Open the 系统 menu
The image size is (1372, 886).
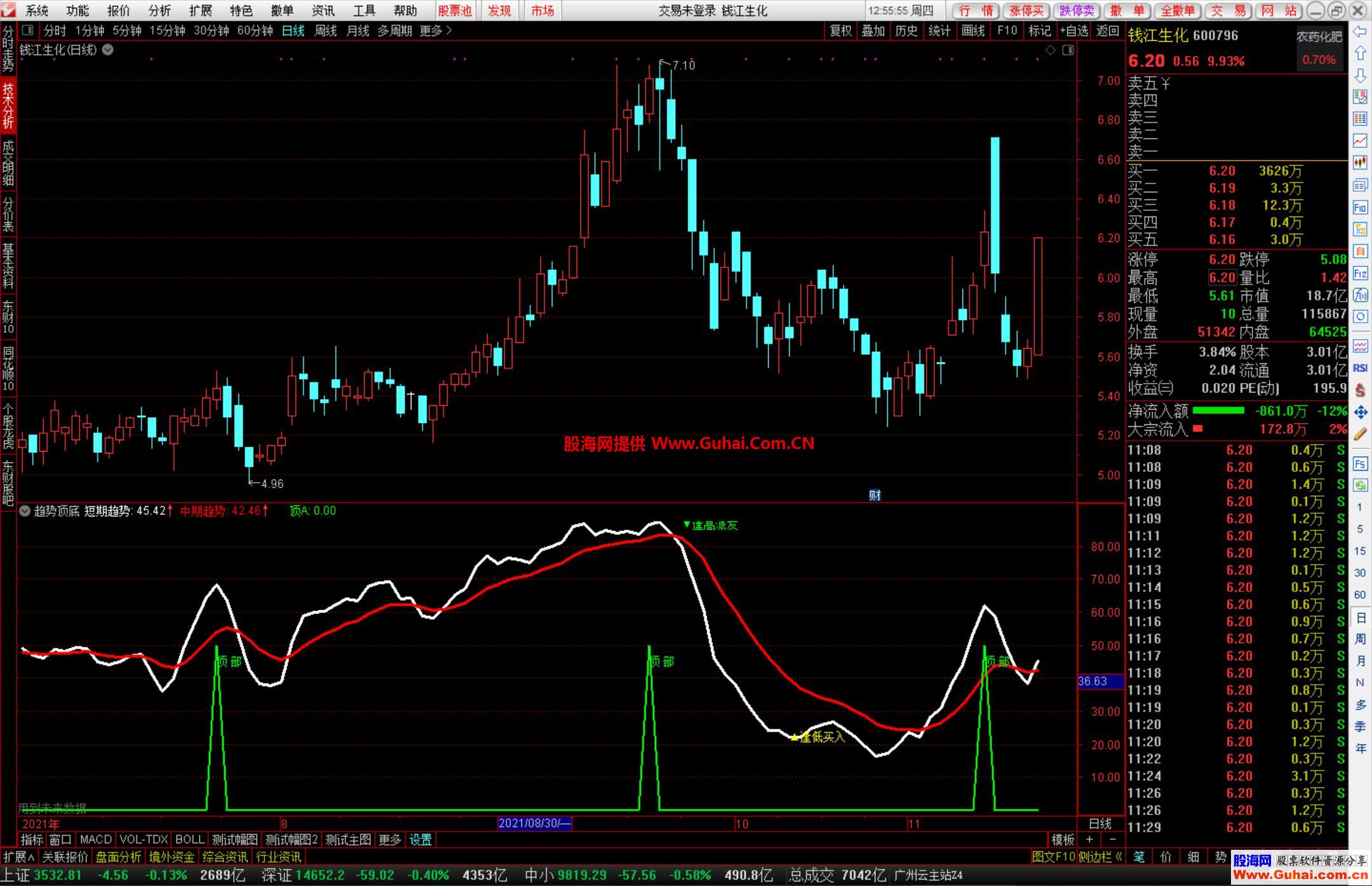tap(36, 11)
